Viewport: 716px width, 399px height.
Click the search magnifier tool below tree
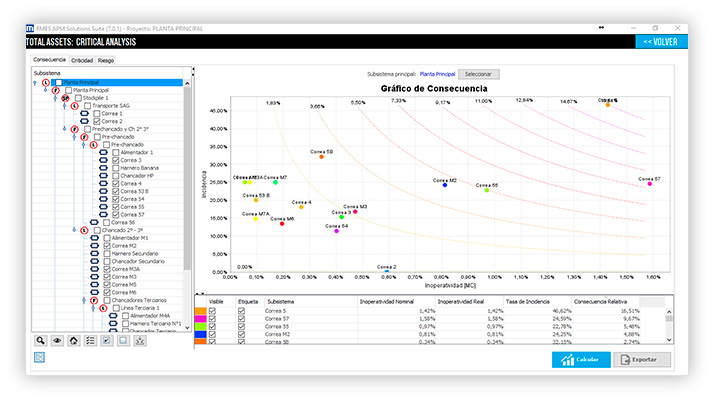click(40, 341)
